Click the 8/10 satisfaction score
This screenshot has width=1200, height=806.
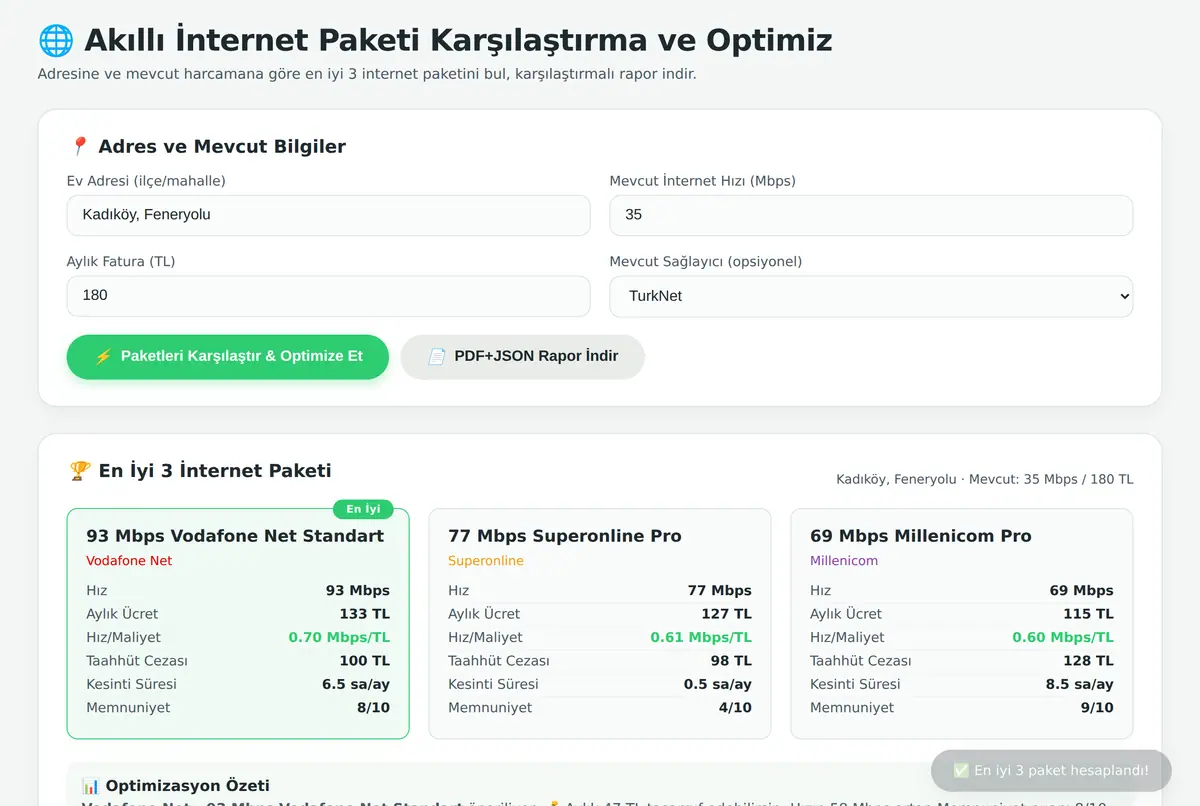tap(373, 708)
